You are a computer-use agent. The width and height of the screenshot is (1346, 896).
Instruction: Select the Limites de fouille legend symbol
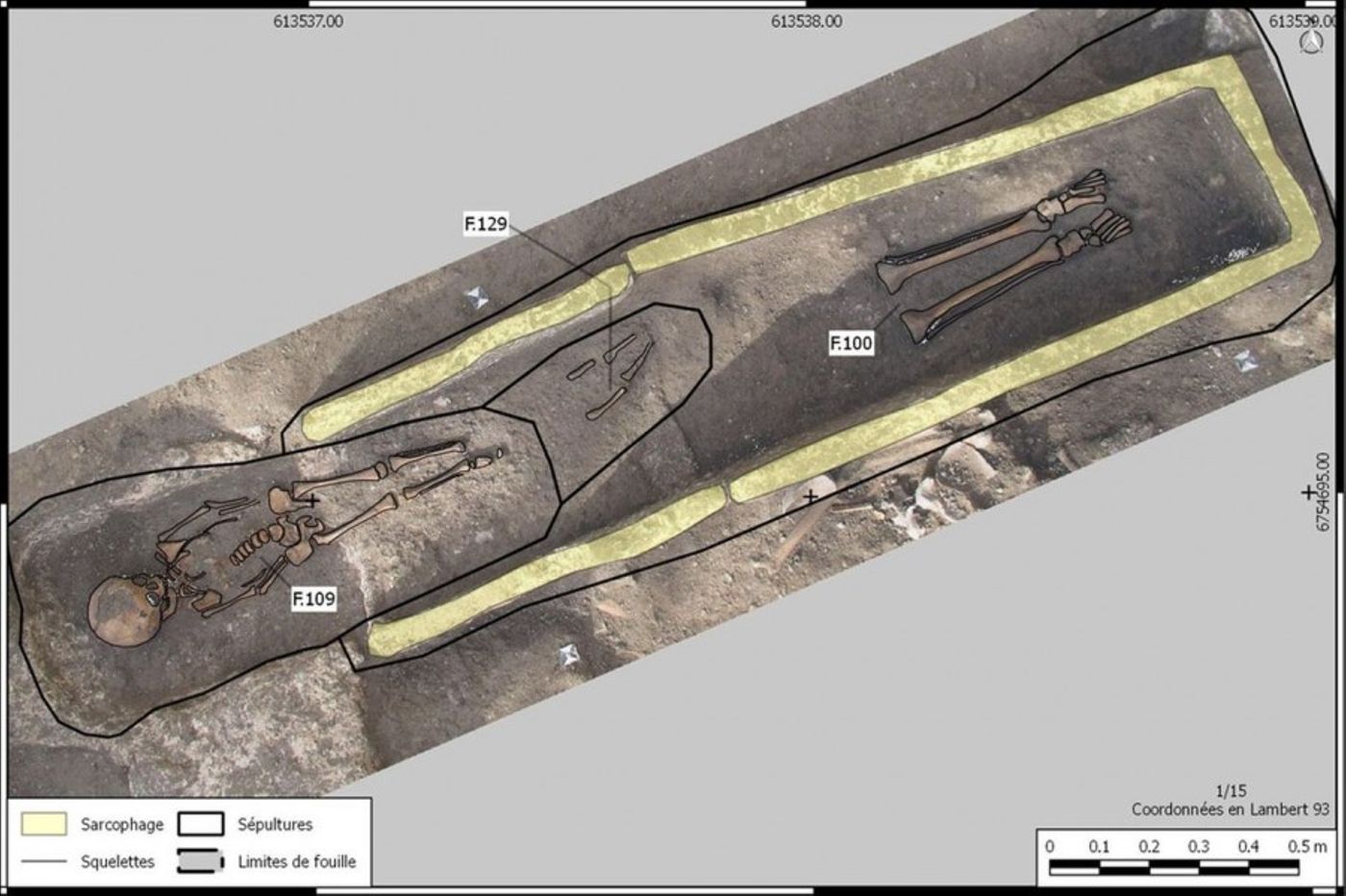coord(201,860)
